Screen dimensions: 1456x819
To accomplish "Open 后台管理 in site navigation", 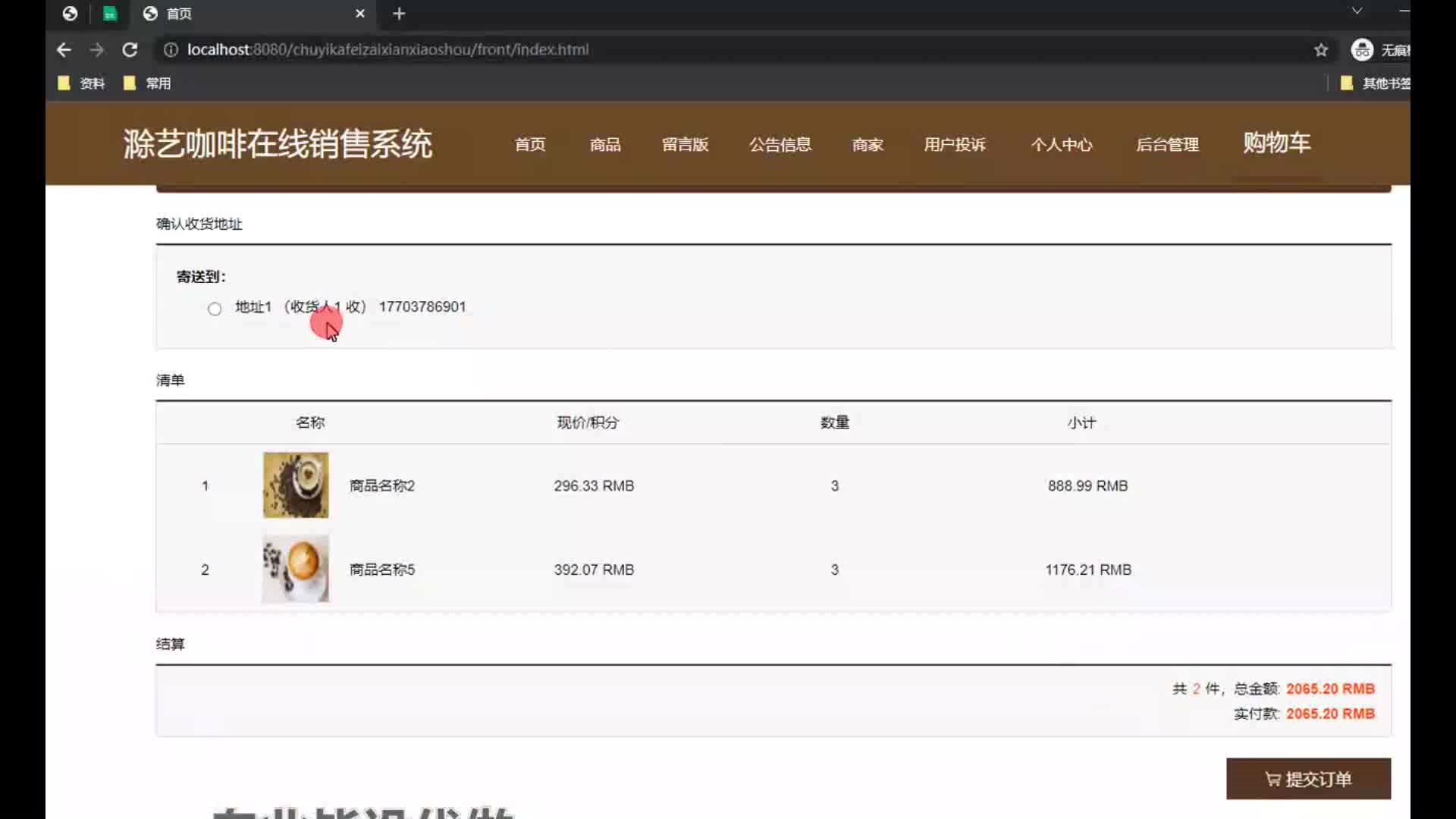I will [1168, 144].
